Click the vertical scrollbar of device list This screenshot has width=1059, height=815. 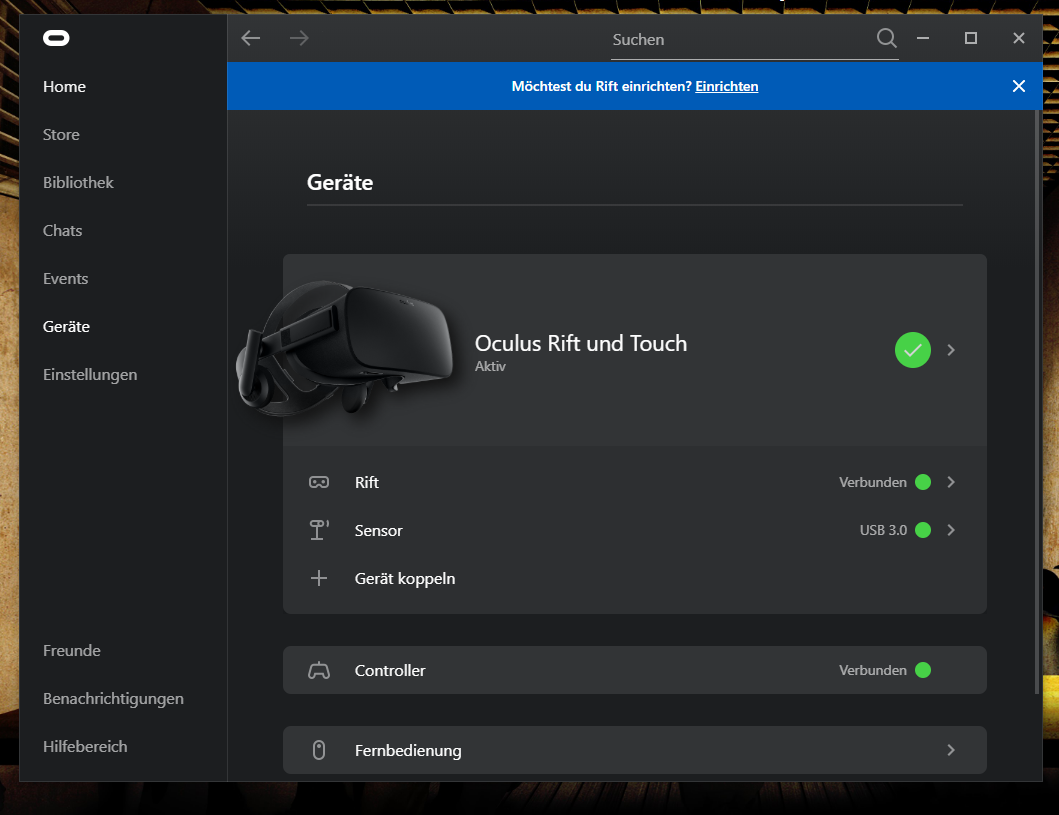(1037, 402)
